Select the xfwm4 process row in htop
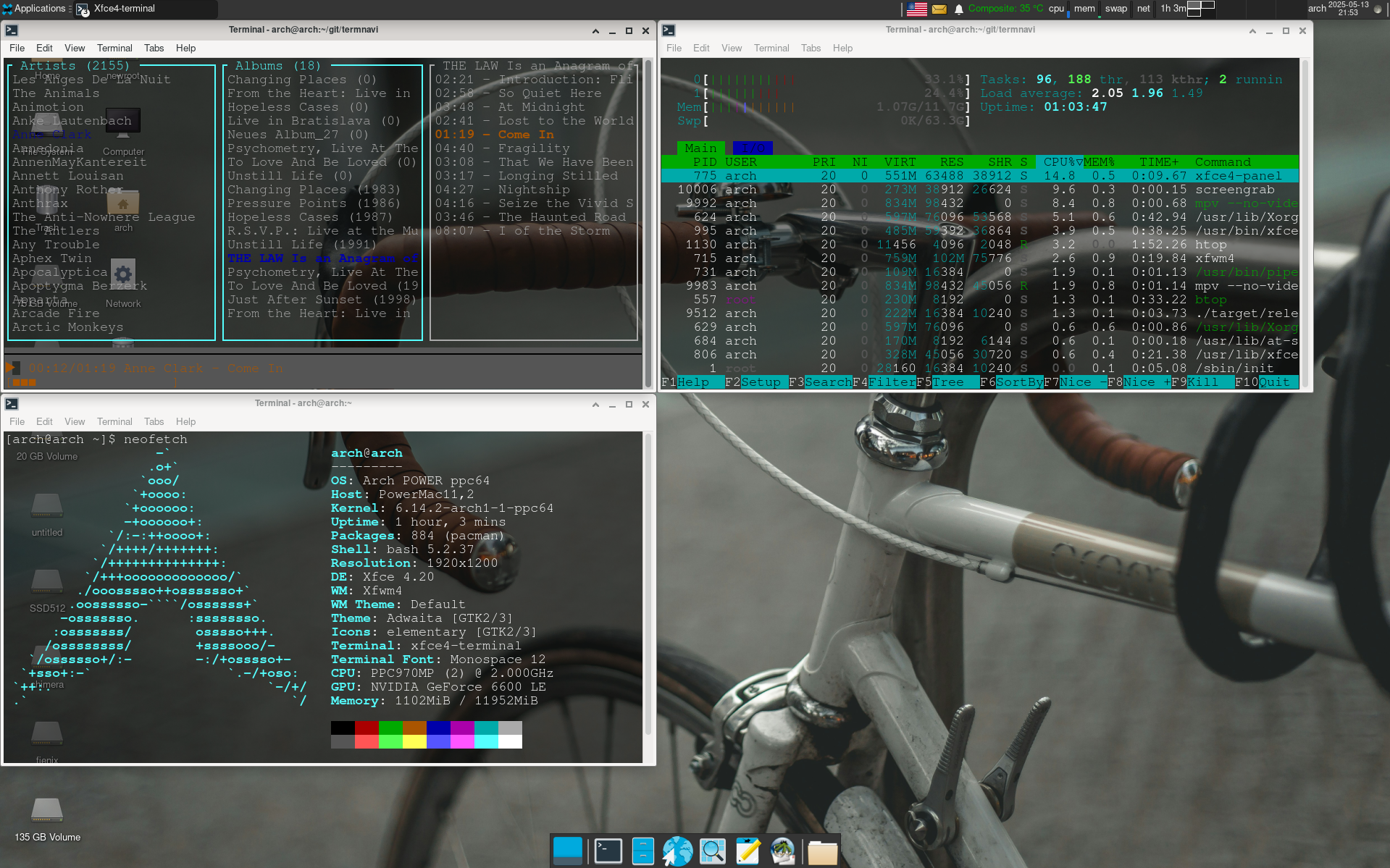The height and width of the screenshot is (868, 1390). click(980, 258)
